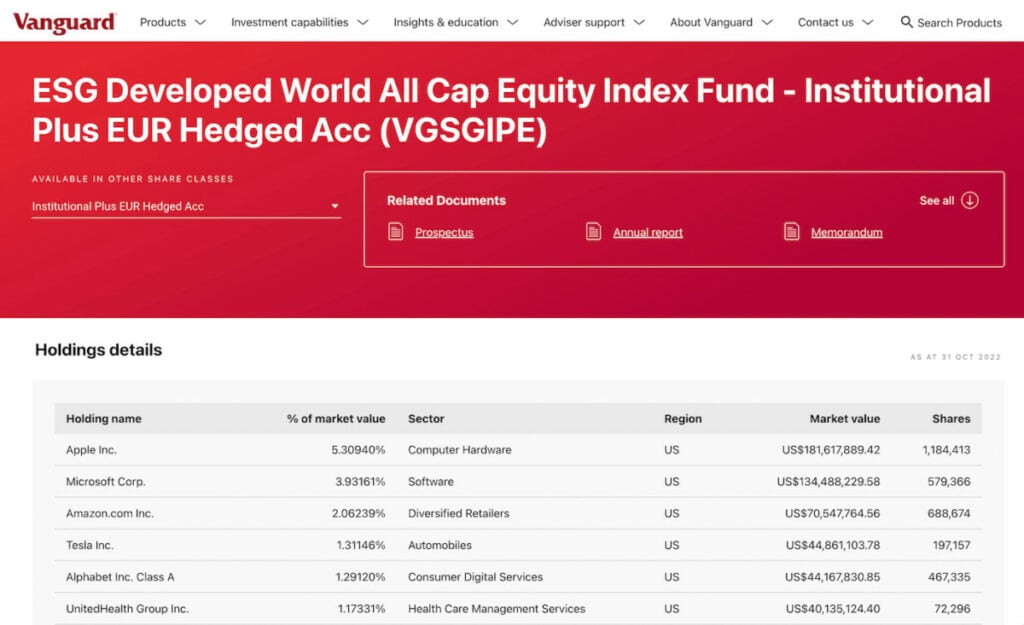
Task: Click the Shares column header
Action: pyautogui.click(x=951, y=419)
